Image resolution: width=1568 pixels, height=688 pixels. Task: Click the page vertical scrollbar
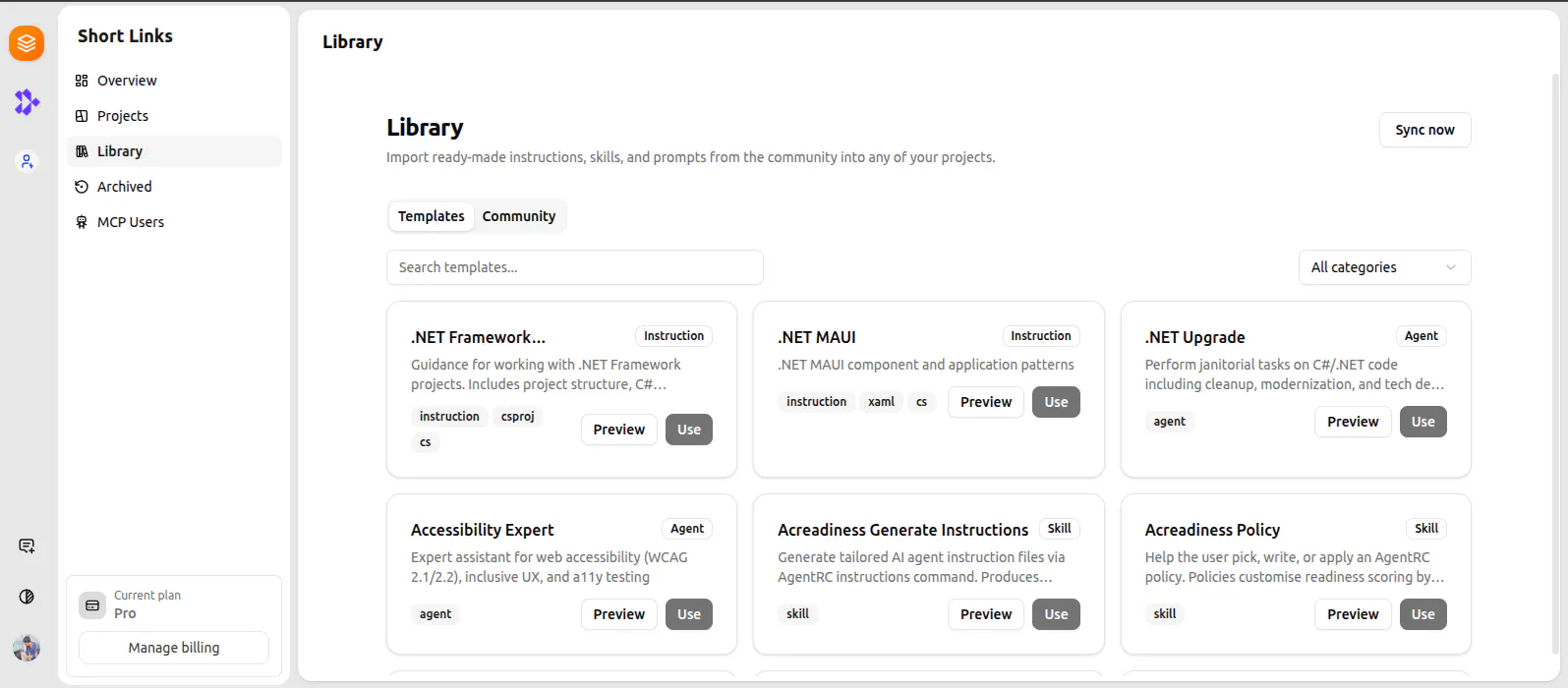tap(1555, 364)
